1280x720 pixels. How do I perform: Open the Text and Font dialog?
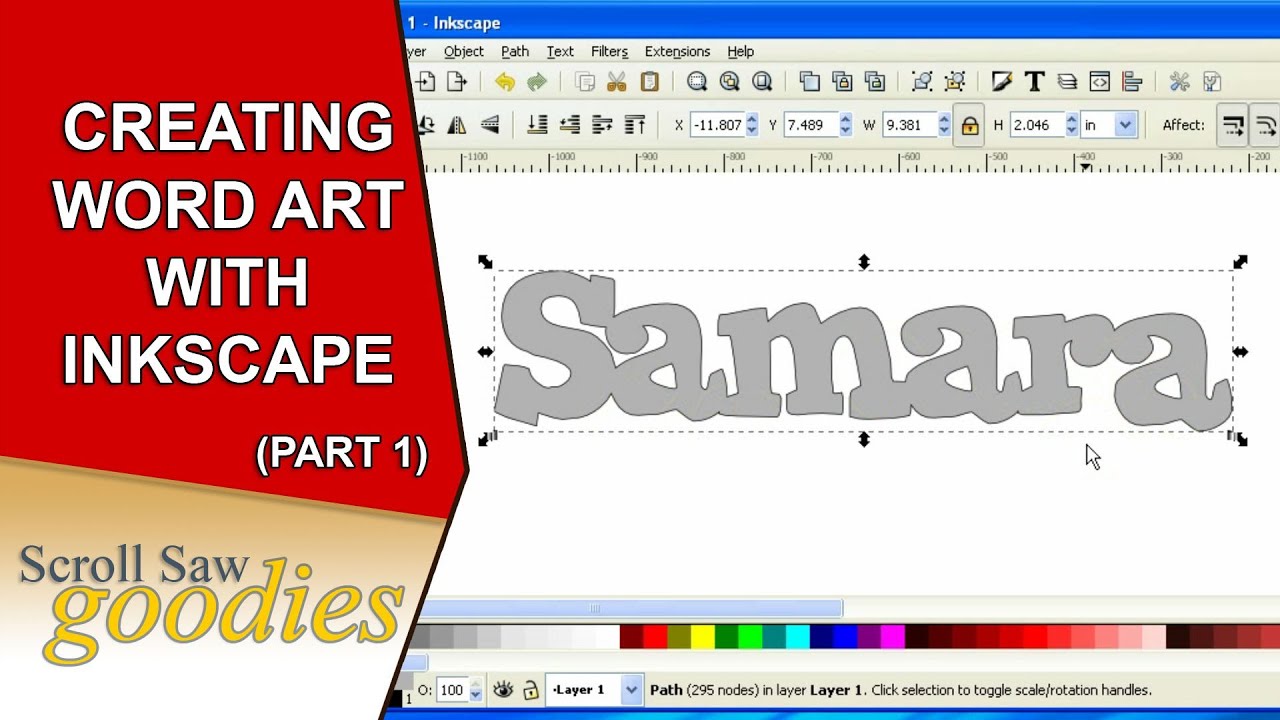[1034, 82]
